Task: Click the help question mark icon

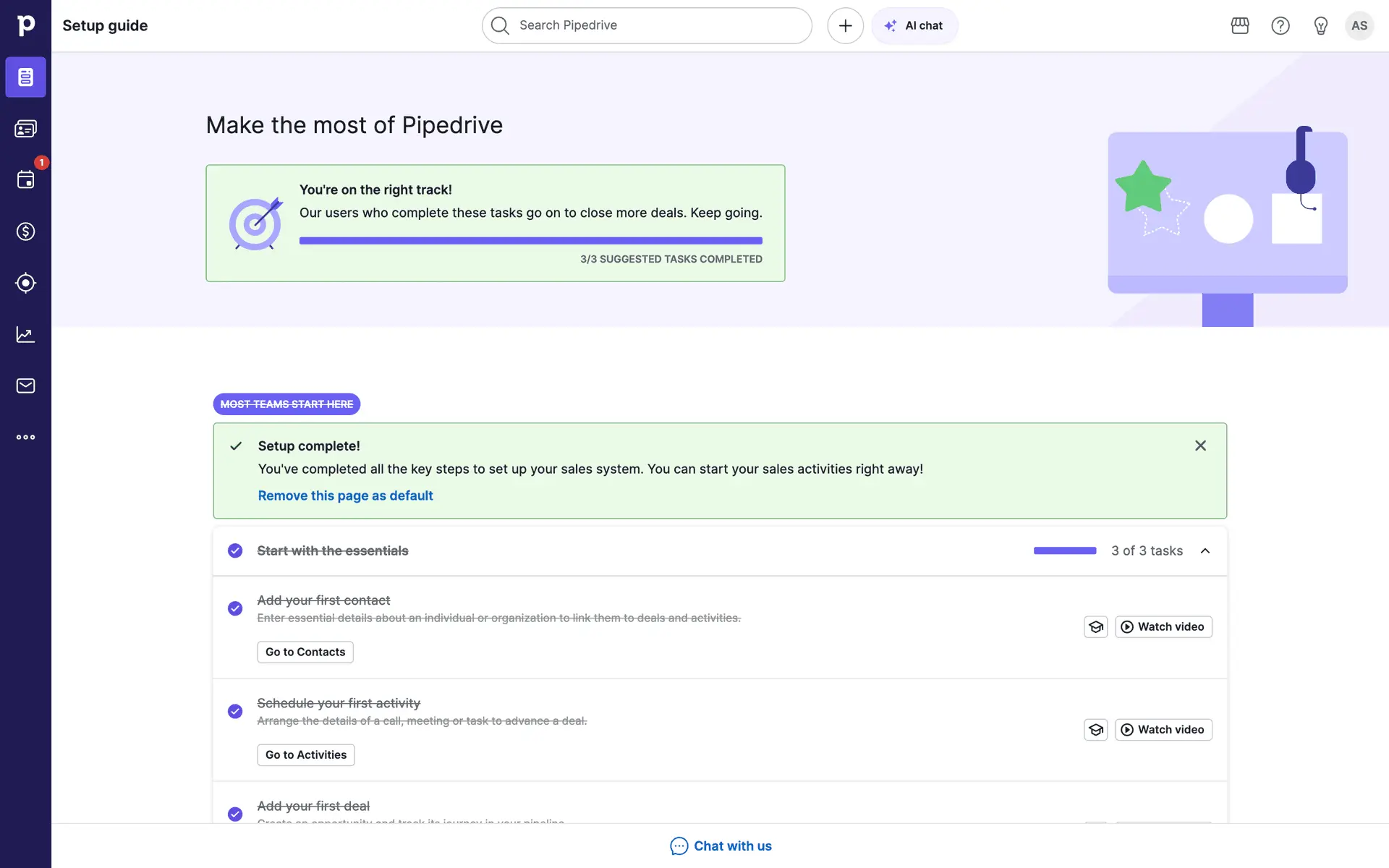Action: (1280, 26)
